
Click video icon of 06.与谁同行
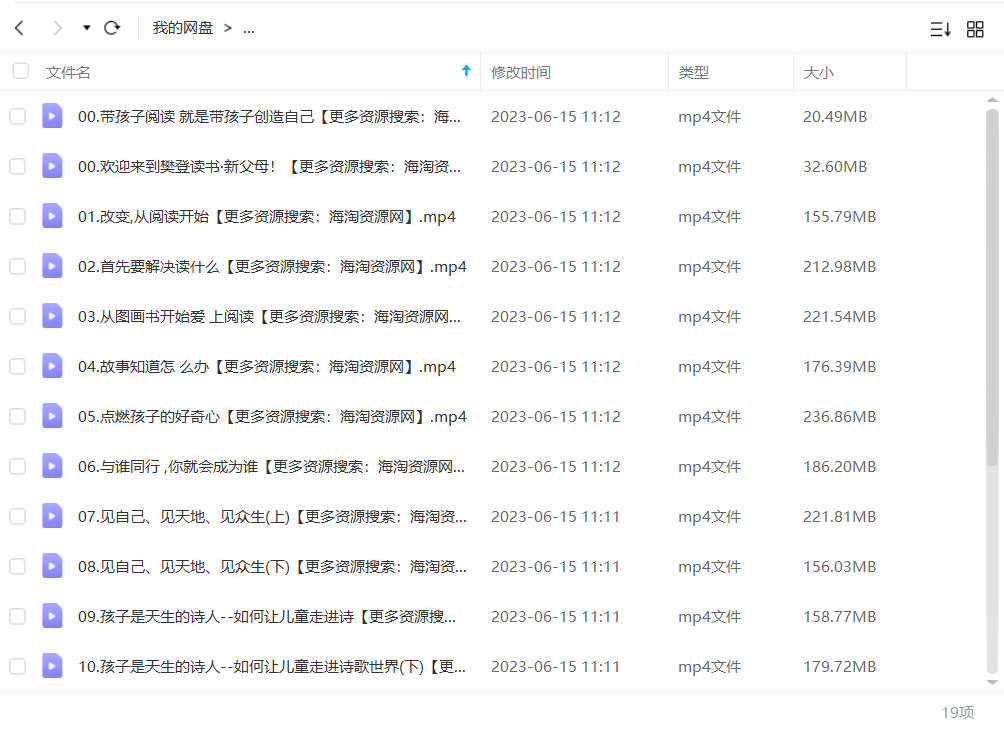pyautogui.click(x=52, y=466)
